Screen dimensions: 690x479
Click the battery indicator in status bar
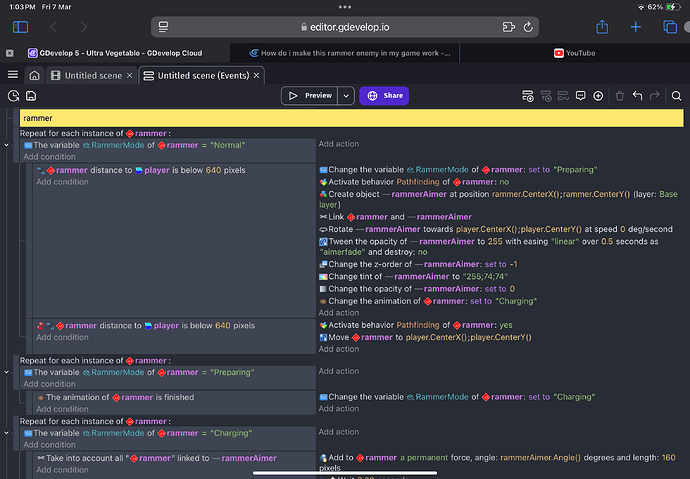(x=673, y=7)
